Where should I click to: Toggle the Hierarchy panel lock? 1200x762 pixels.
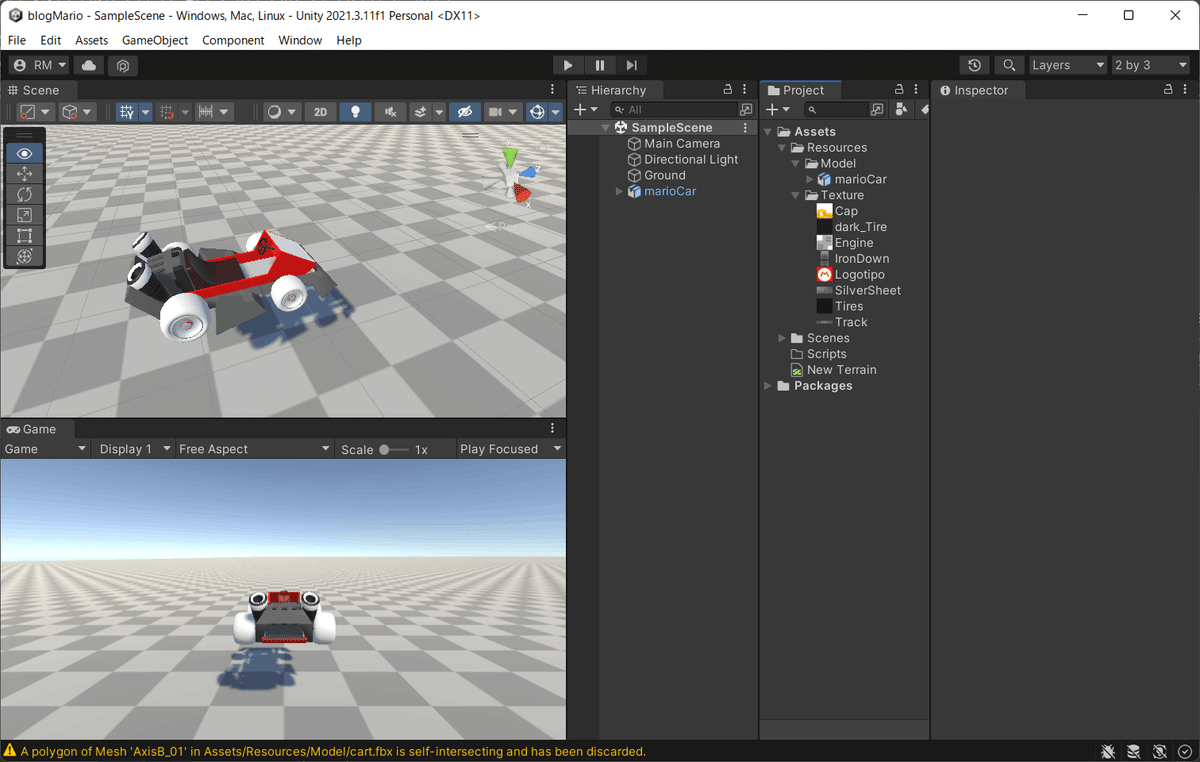(729, 90)
